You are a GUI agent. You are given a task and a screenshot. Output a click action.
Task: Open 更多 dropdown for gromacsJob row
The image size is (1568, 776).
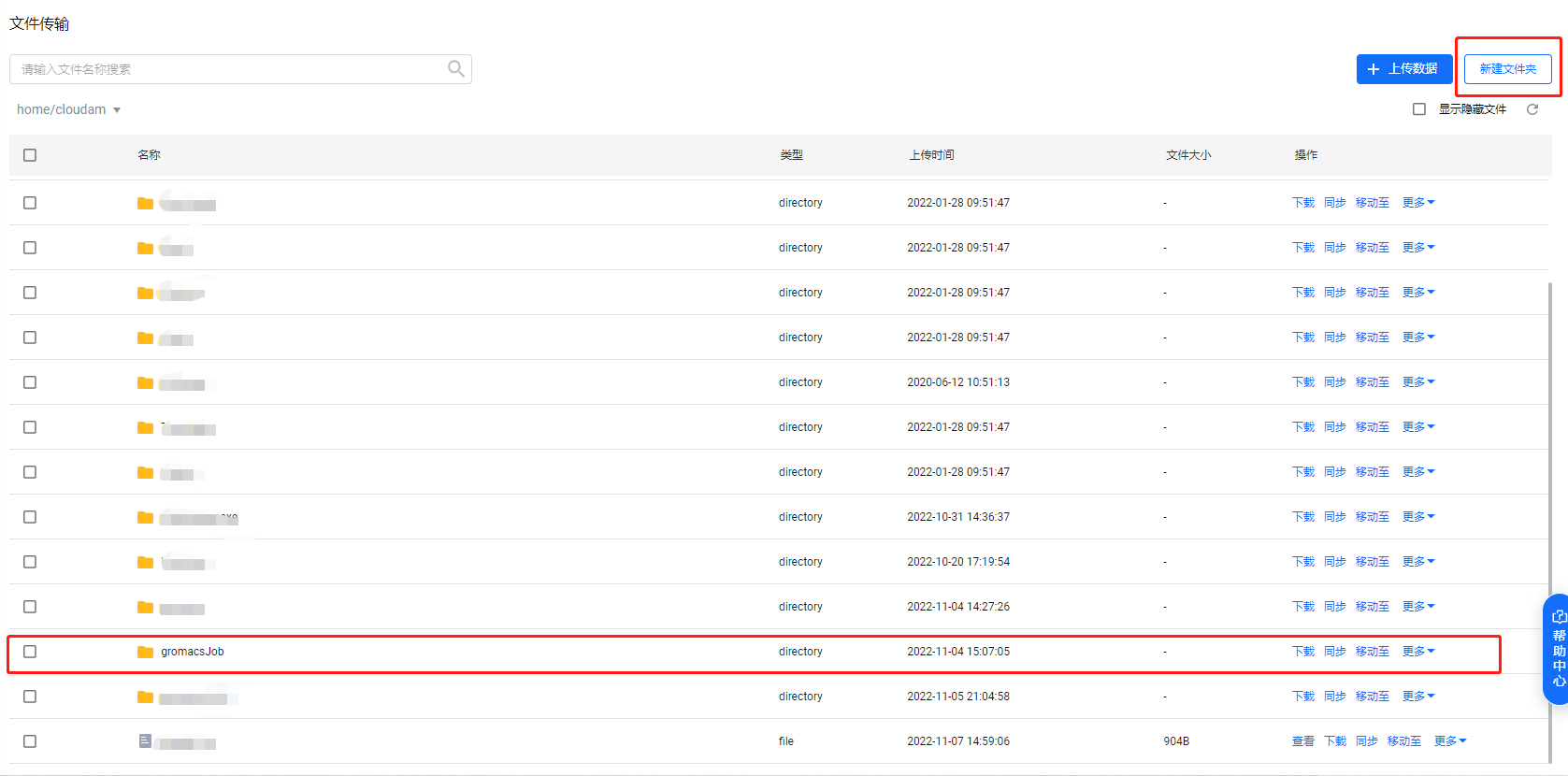[x=1418, y=652]
